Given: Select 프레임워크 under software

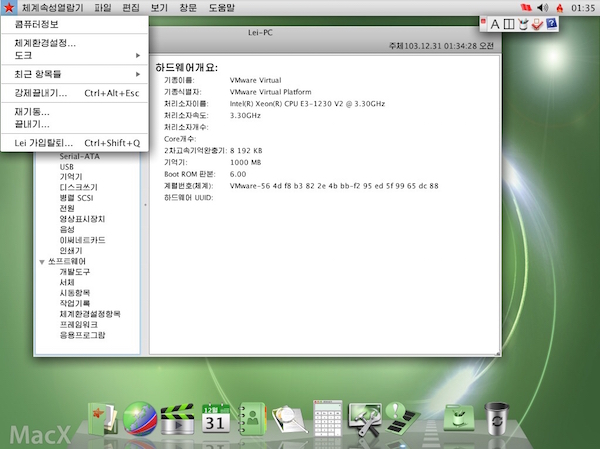Looking at the screenshot, I should (x=78, y=325).
